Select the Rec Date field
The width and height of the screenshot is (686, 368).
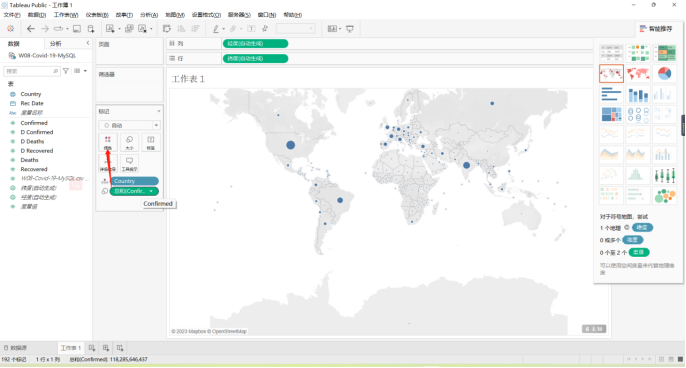(x=32, y=103)
